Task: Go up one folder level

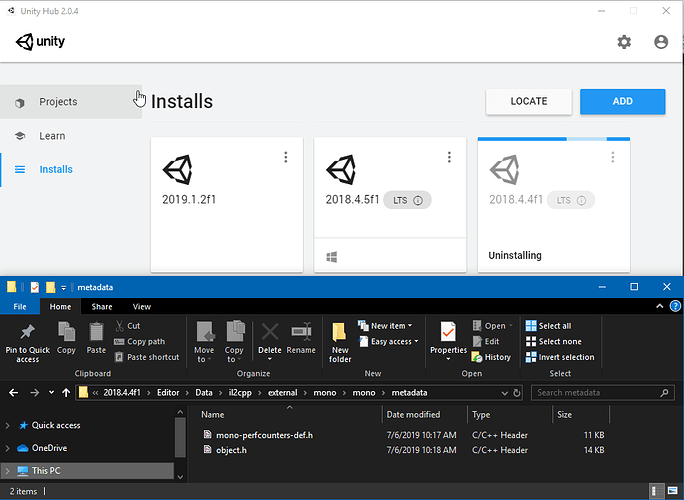Action: tap(66, 393)
